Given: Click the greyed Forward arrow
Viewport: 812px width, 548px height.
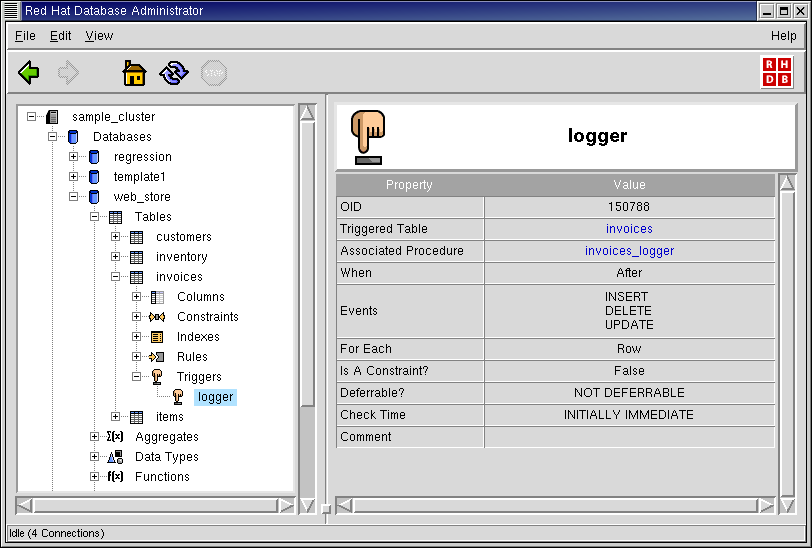Looking at the screenshot, I should tap(68, 73).
